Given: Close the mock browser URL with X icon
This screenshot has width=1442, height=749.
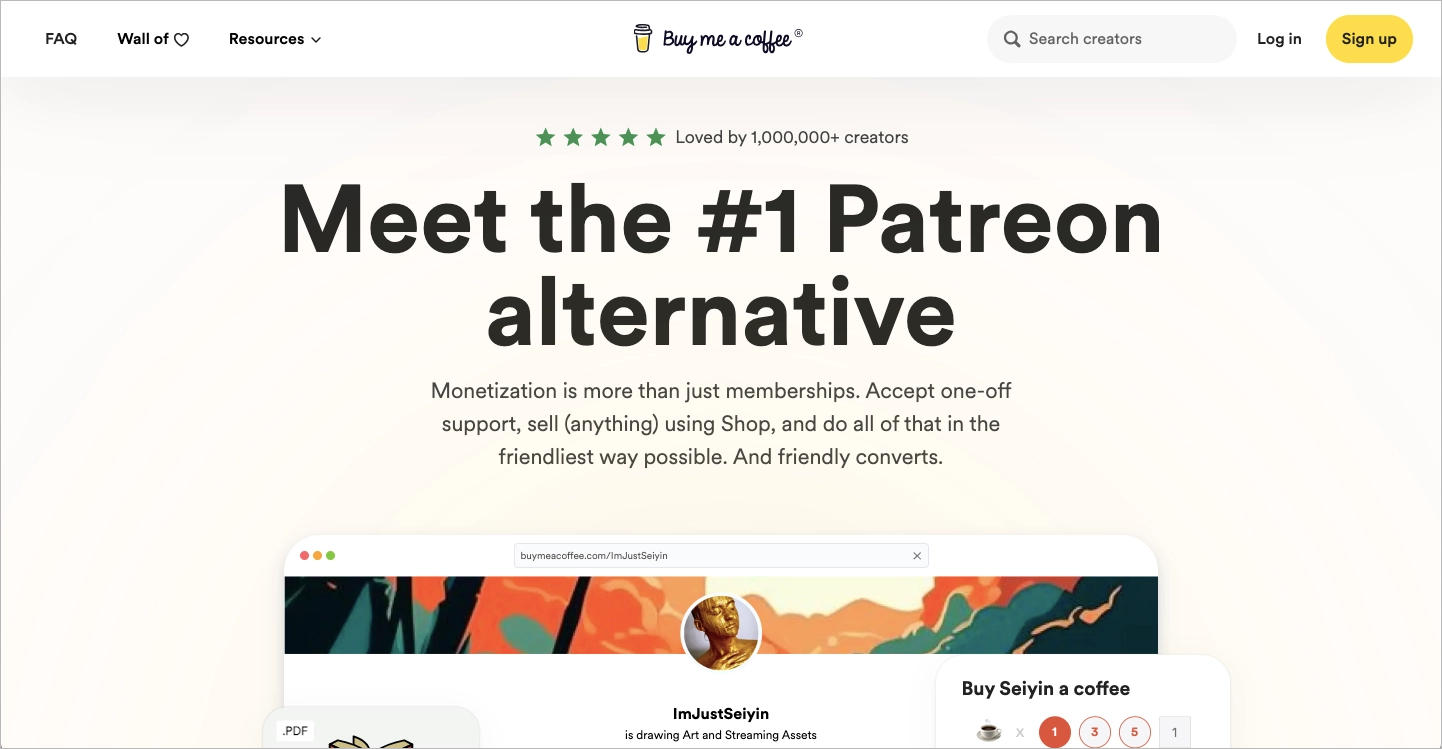Looking at the screenshot, I should [917, 556].
